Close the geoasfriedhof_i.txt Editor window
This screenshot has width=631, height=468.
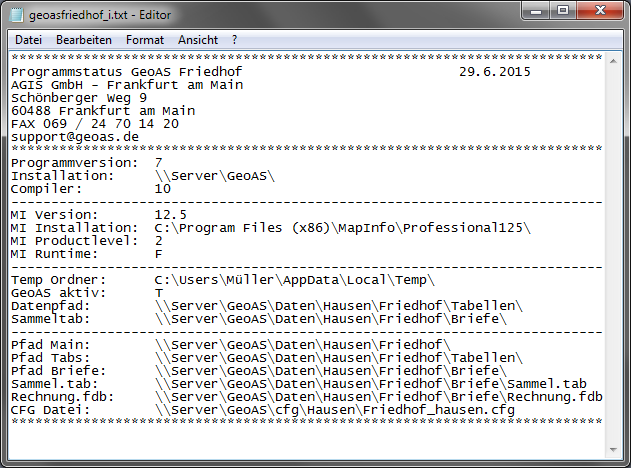point(600,11)
